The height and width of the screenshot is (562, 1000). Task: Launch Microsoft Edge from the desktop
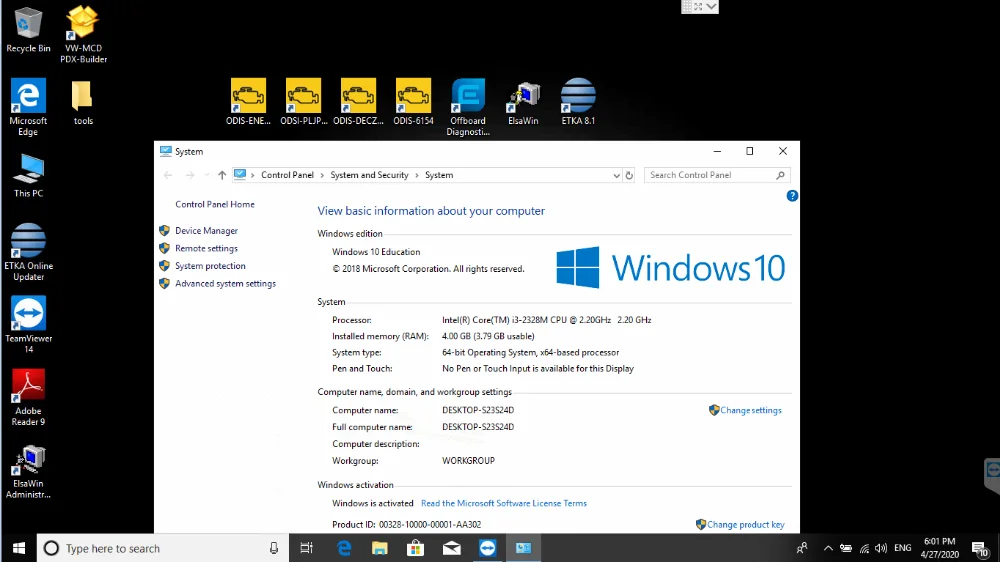pos(27,107)
